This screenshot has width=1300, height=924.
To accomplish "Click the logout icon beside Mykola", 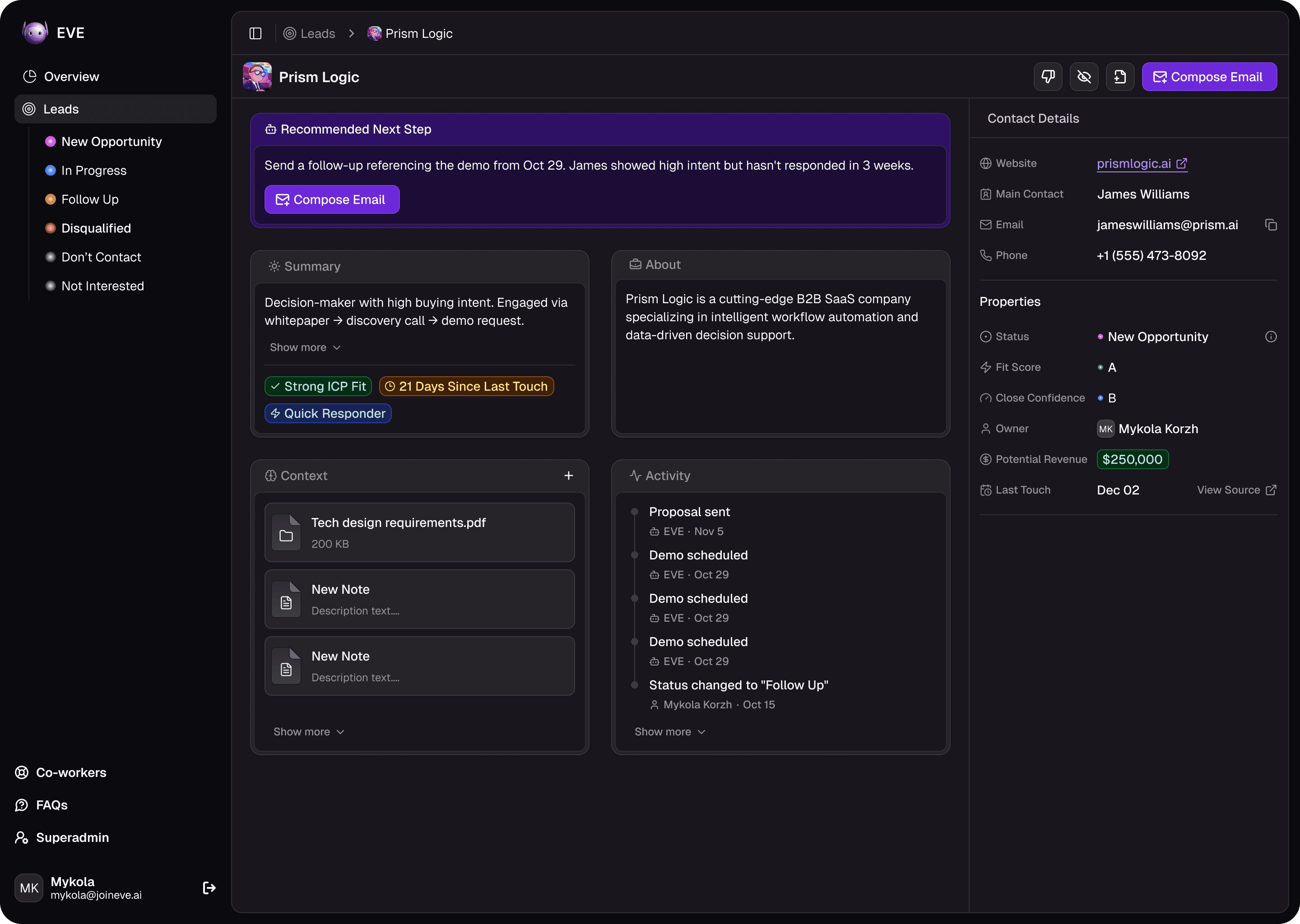I will 209,887.
